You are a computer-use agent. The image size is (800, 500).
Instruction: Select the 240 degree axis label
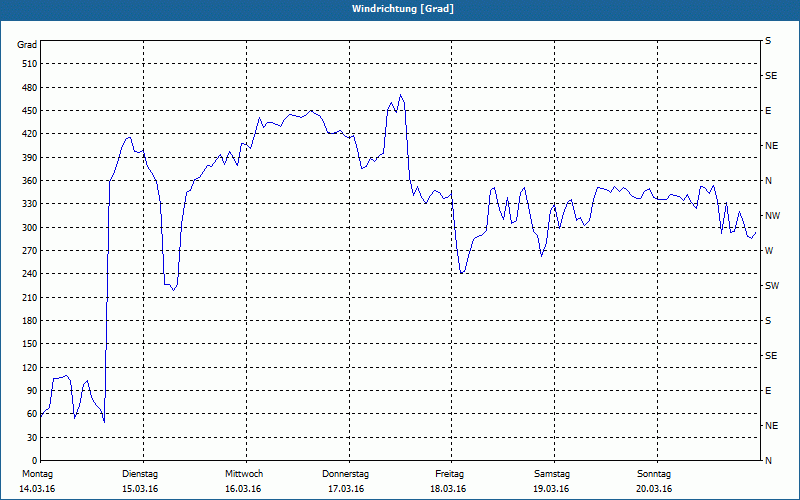(x=29, y=274)
